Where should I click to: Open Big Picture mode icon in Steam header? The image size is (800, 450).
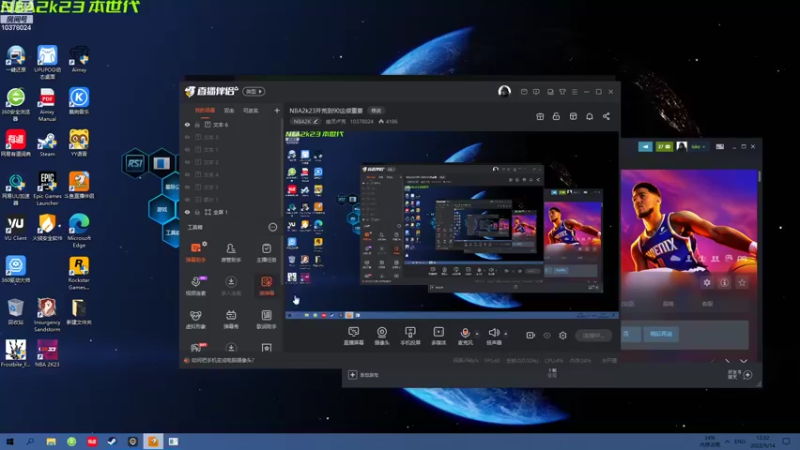click(720, 146)
